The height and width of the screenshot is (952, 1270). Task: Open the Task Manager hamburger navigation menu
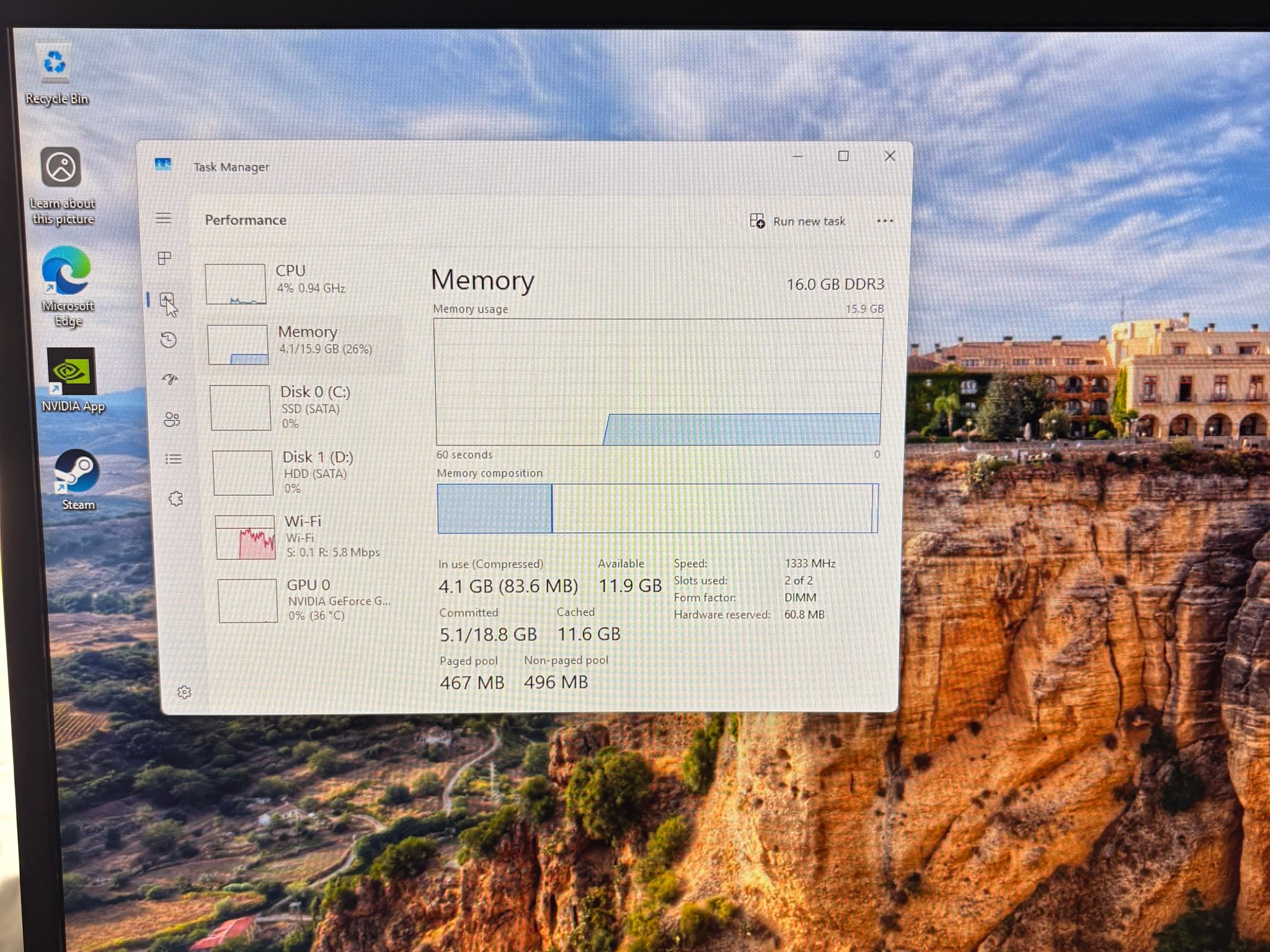pos(164,218)
